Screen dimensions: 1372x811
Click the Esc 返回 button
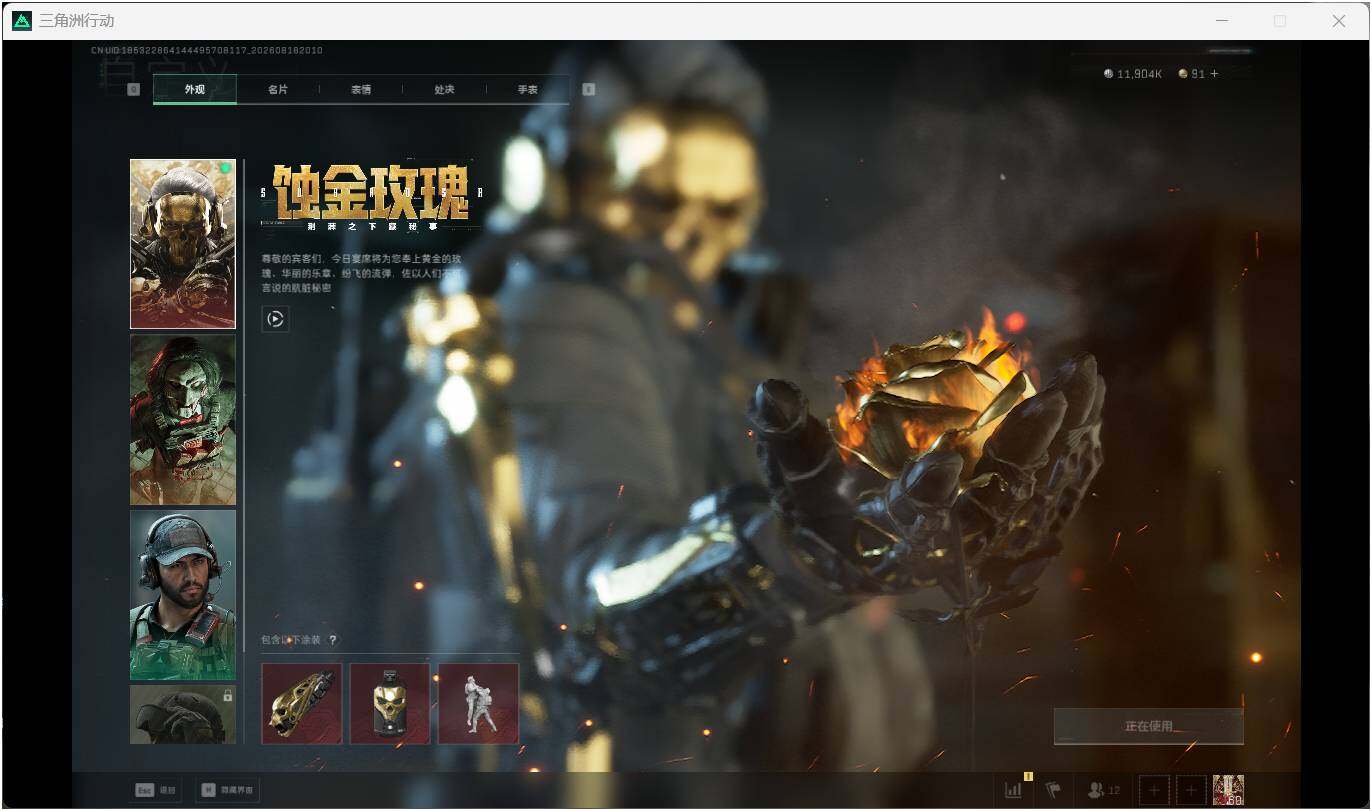(x=156, y=790)
